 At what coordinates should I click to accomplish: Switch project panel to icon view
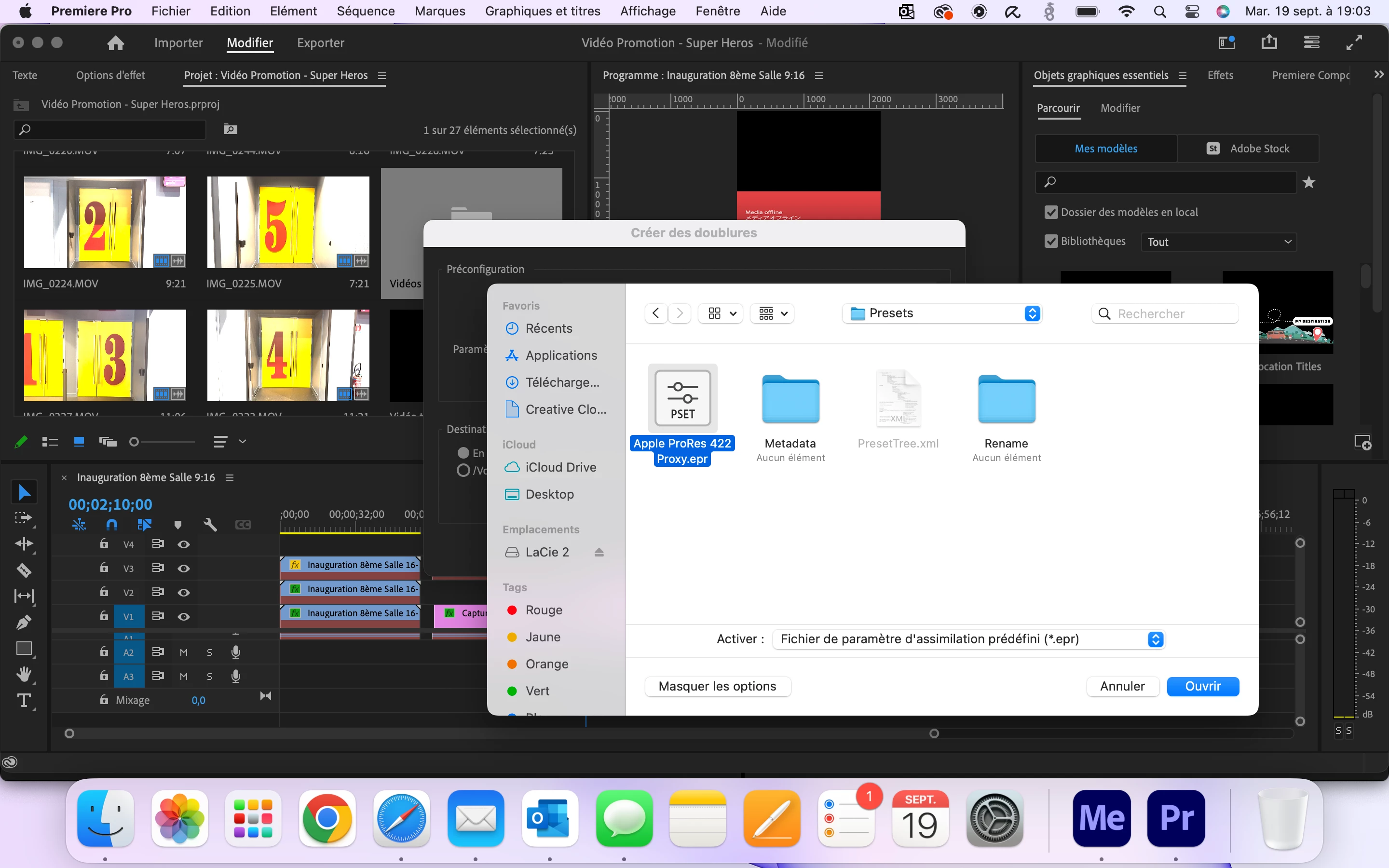pos(79,441)
